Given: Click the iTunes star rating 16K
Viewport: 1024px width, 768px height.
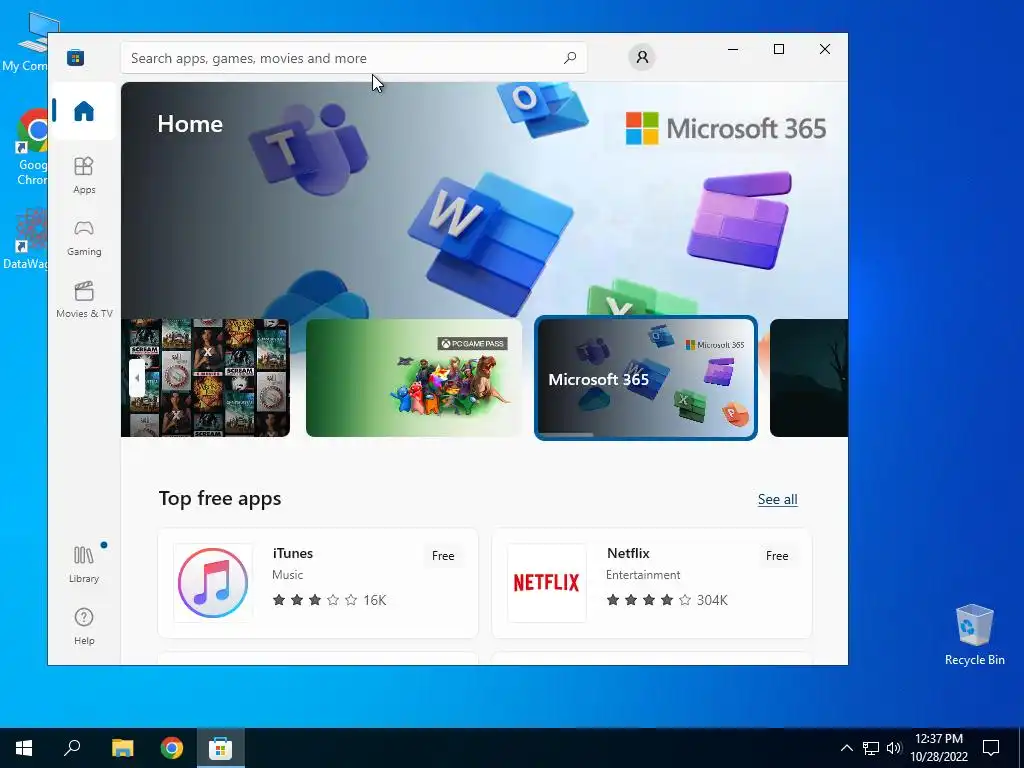Looking at the screenshot, I should pos(329,600).
